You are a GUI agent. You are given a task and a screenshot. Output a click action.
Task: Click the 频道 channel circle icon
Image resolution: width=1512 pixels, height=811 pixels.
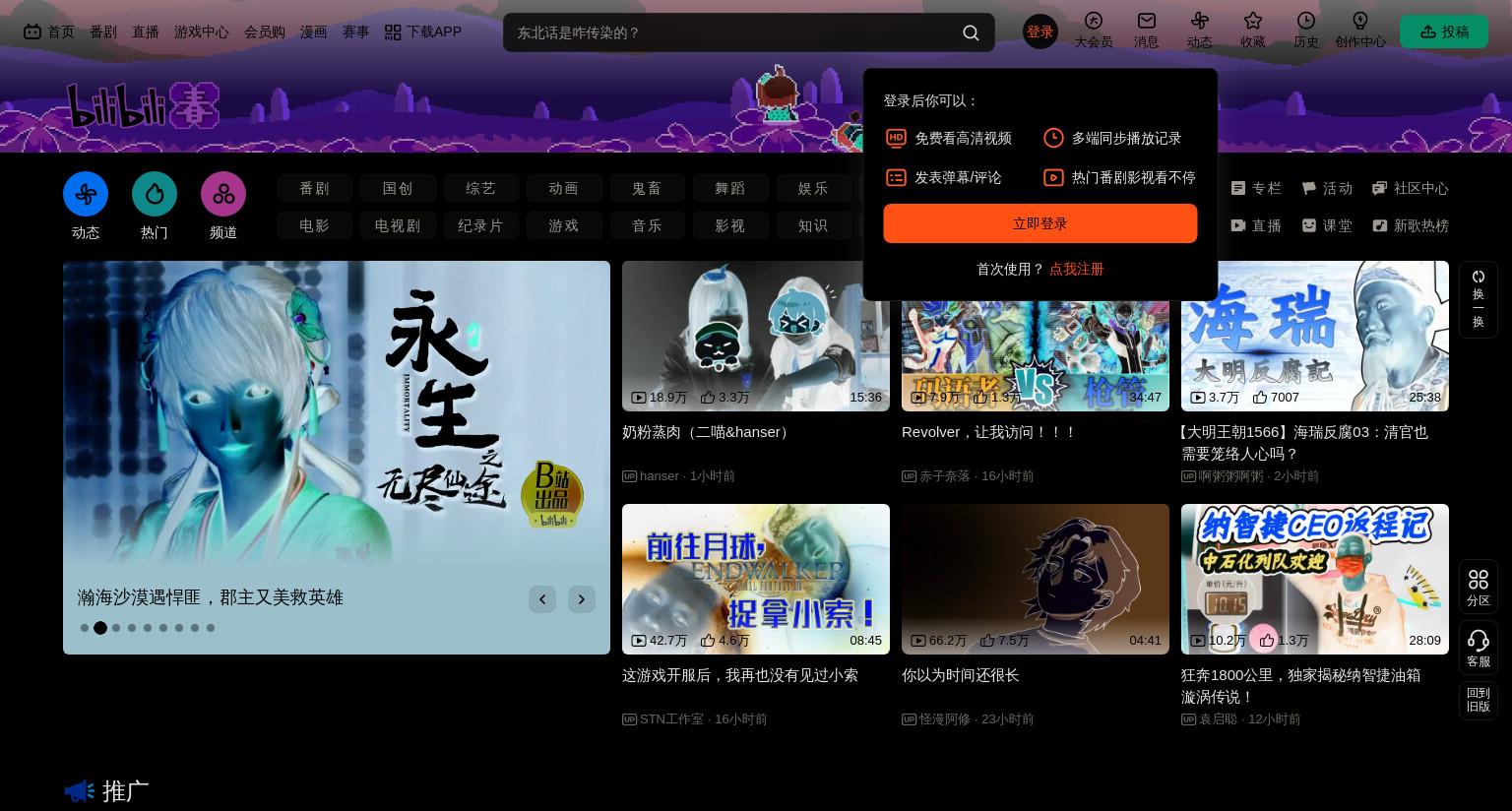pyautogui.click(x=223, y=194)
